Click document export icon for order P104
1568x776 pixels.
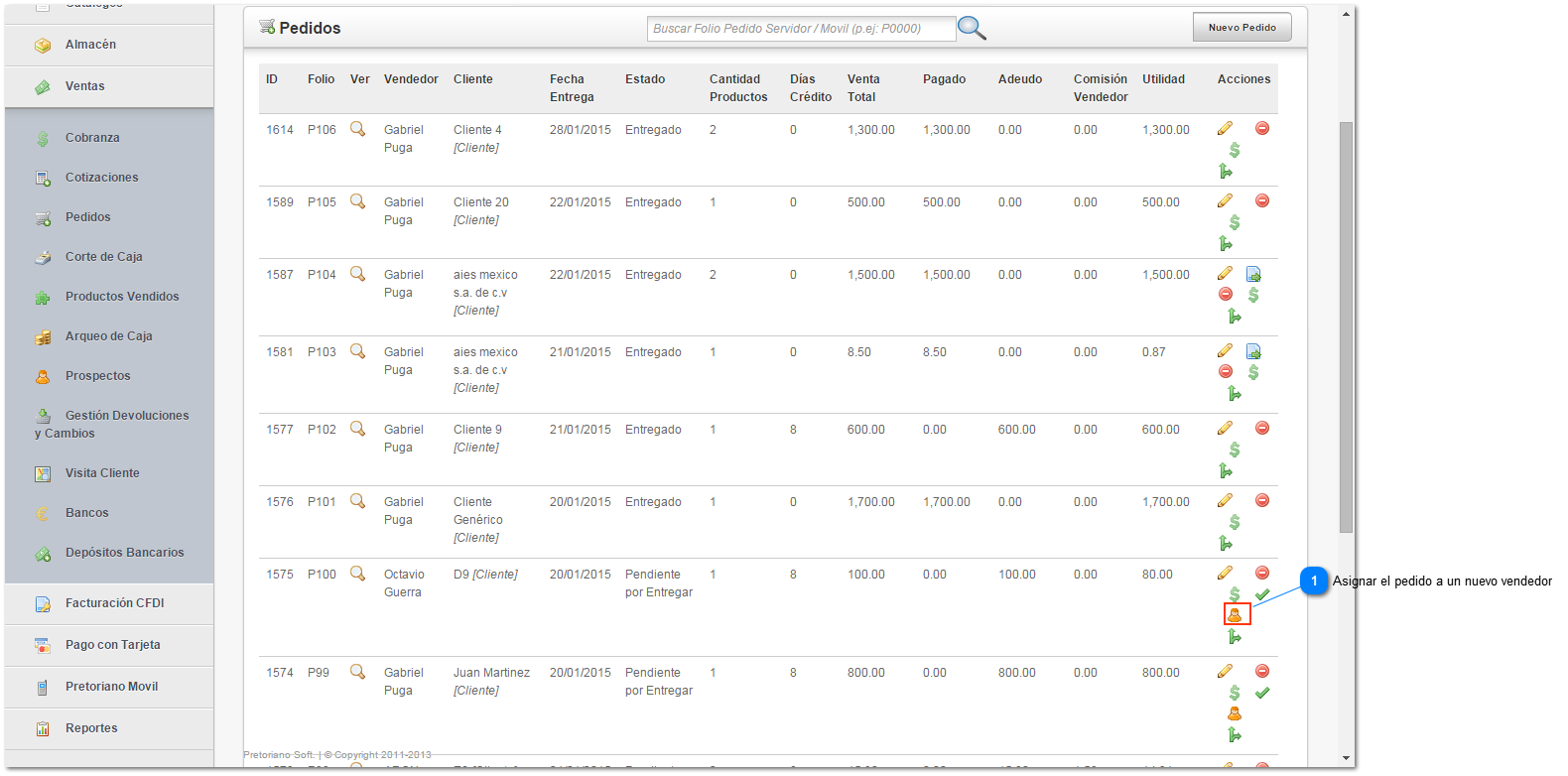click(x=1253, y=274)
